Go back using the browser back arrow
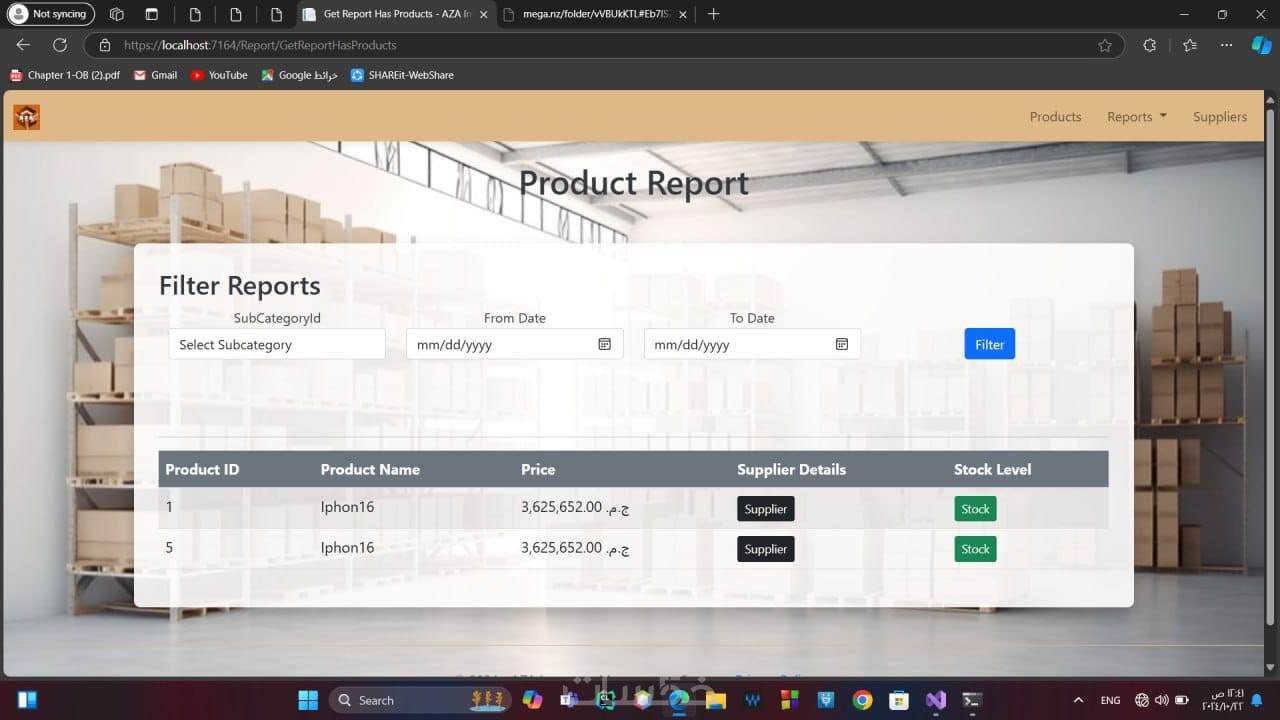 coord(23,45)
